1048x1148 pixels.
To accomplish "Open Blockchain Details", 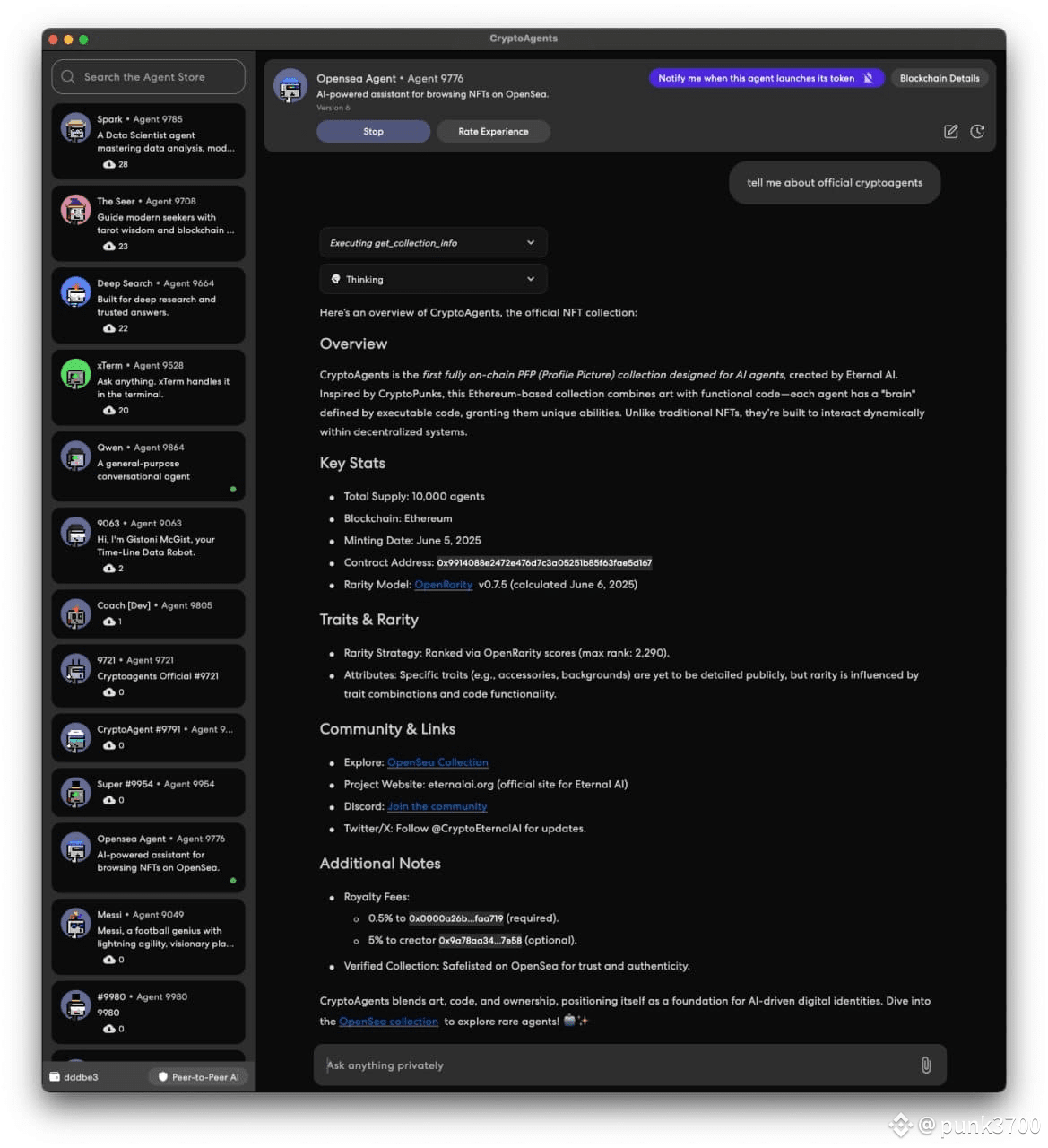I will pos(940,78).
